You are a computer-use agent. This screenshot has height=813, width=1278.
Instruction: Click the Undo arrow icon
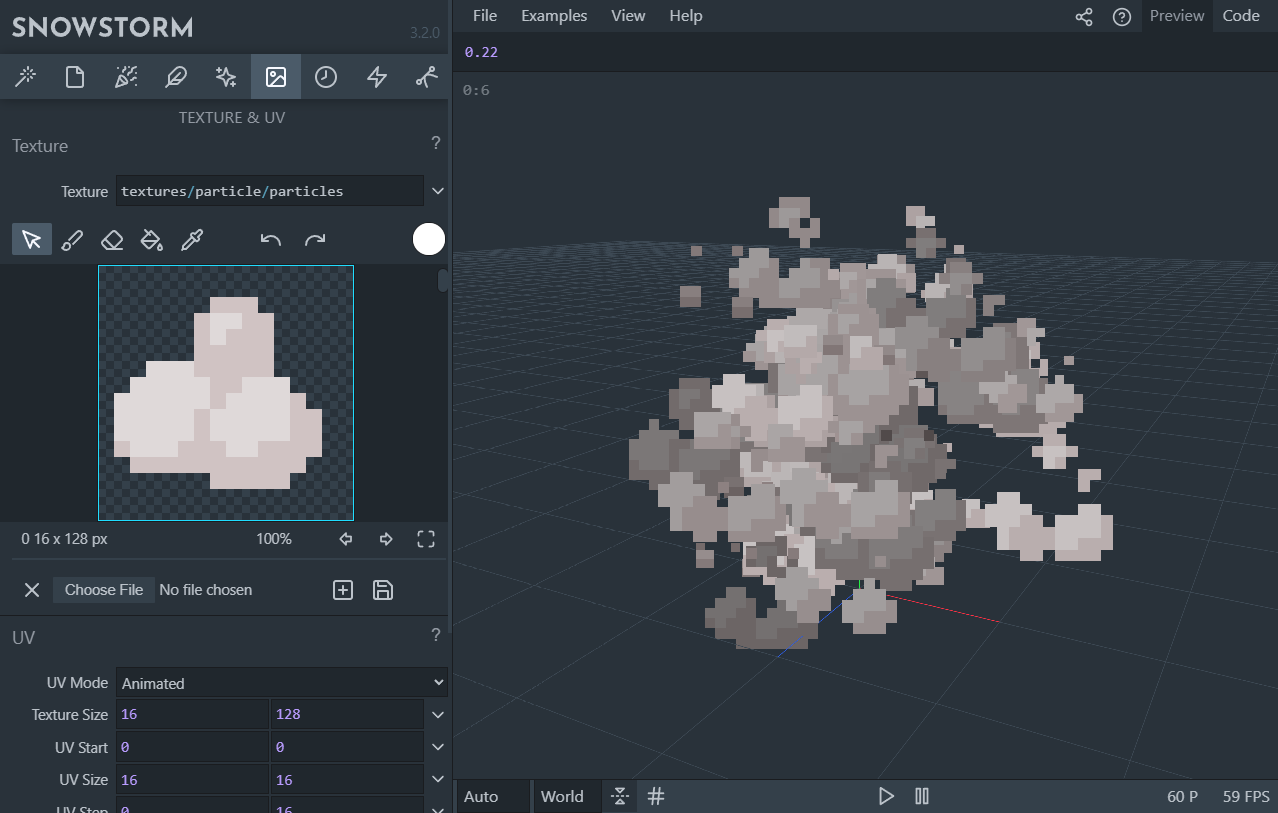[x=270, y=240]
